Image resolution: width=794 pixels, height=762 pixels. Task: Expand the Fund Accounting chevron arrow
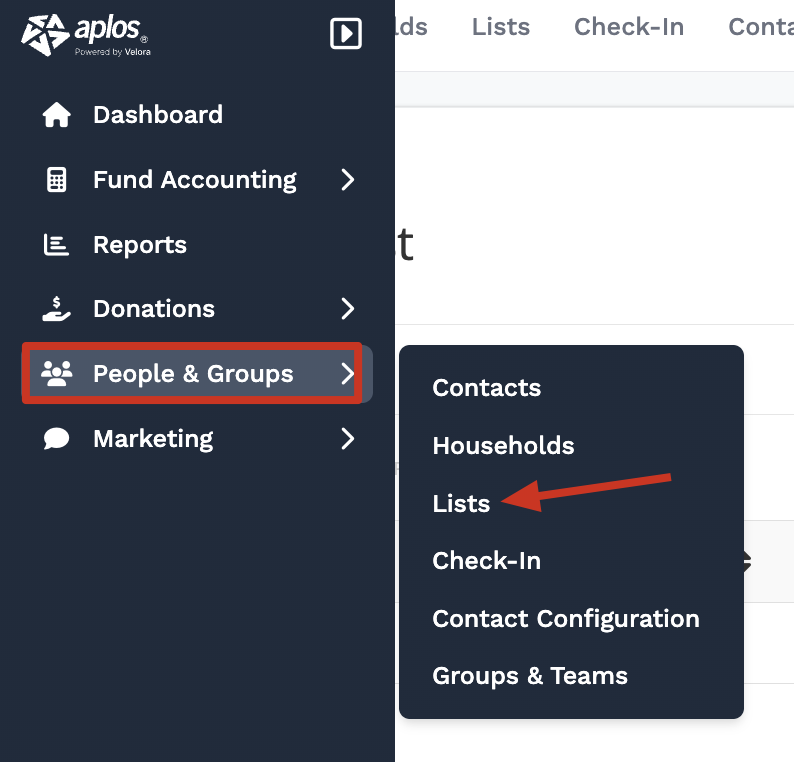[347, 180]
